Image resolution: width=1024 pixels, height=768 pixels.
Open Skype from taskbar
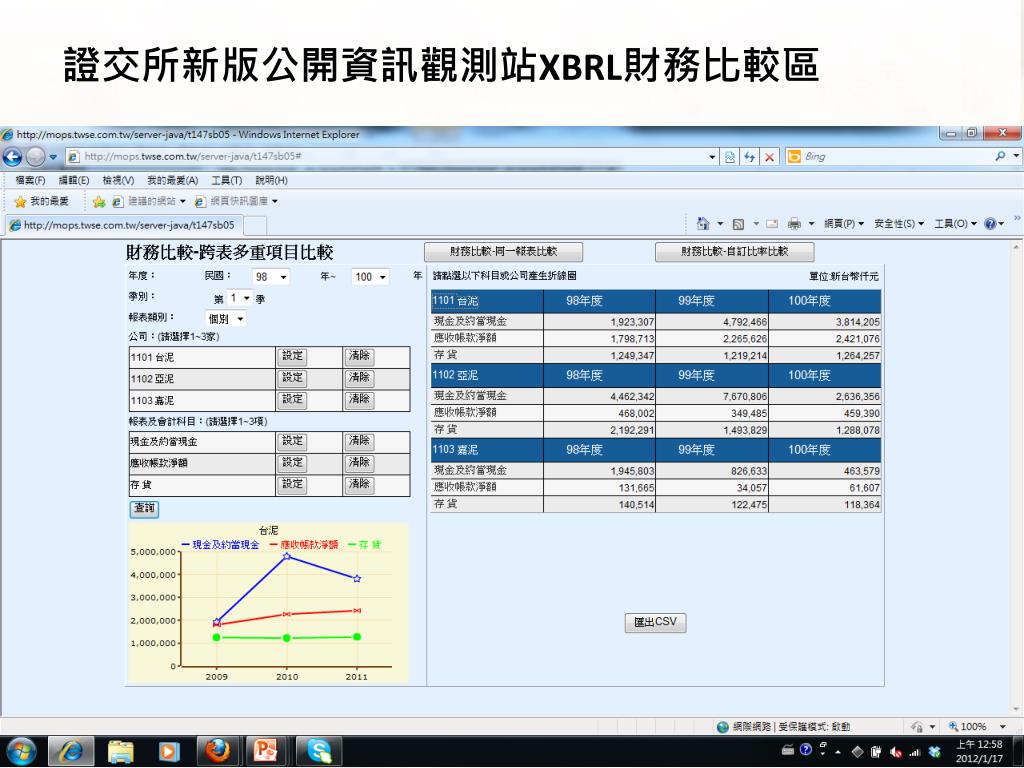319,752
